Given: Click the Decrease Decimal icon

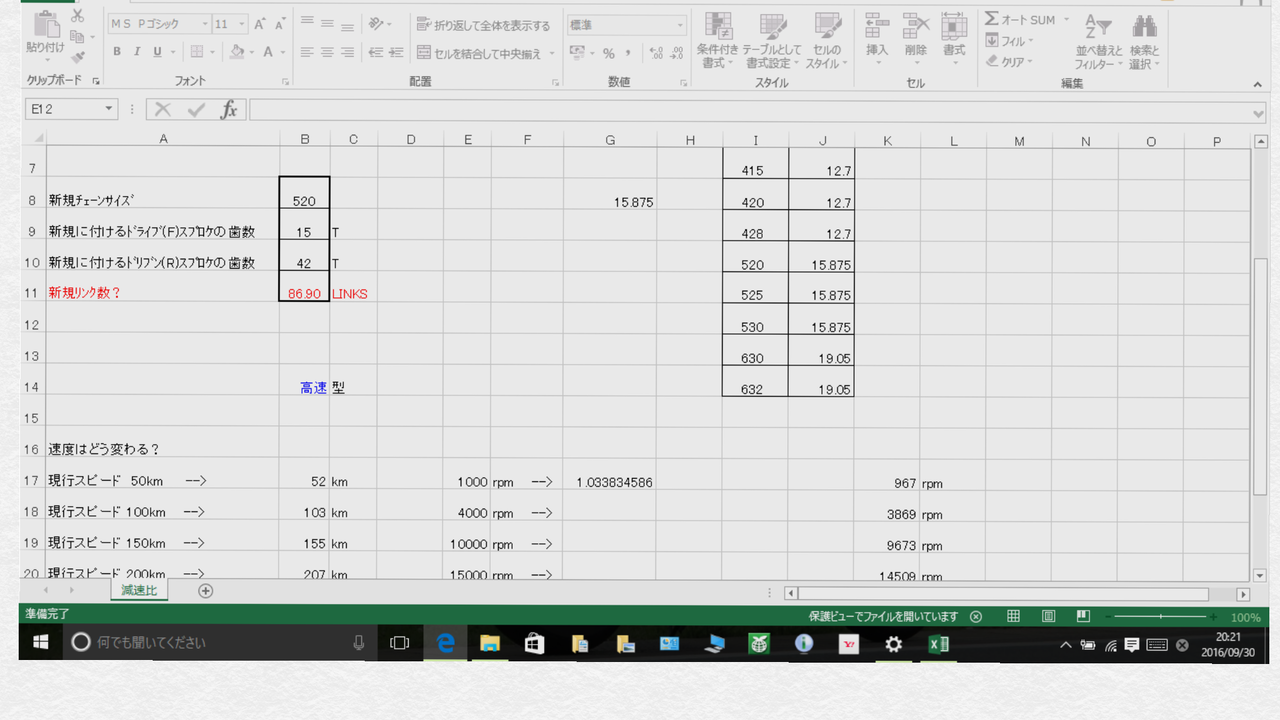Looking at the screenshot, I should [676, 53].
